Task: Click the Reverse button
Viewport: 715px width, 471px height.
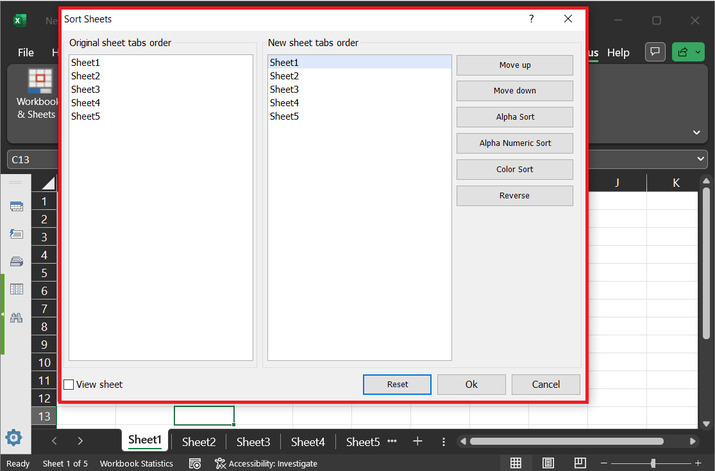Action: tap(515, 196)
